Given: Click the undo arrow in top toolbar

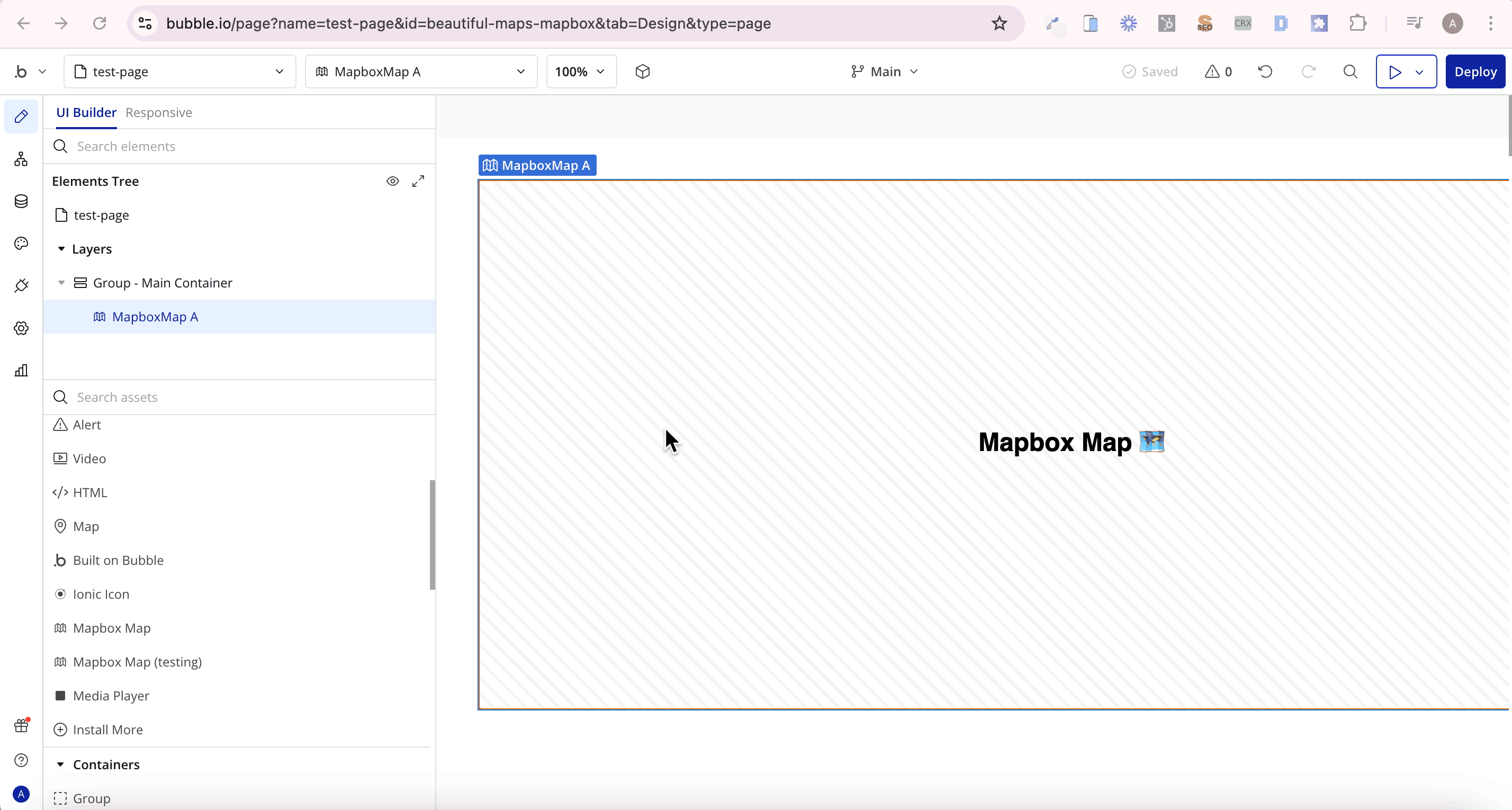Looking at the screenshot, I should [x=1265, y=71].
